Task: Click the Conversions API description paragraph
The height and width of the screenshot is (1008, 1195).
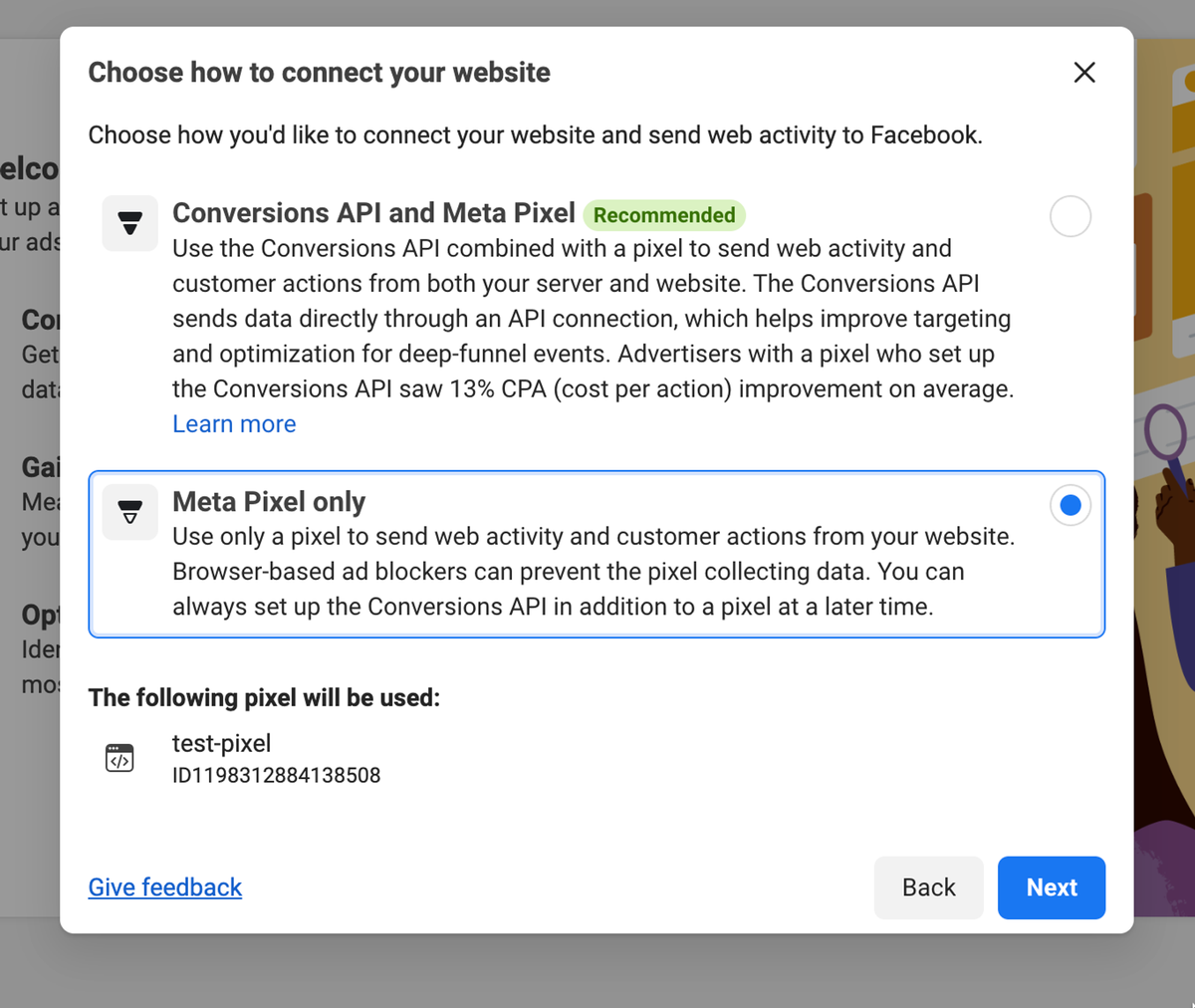Action: (594, 319)
